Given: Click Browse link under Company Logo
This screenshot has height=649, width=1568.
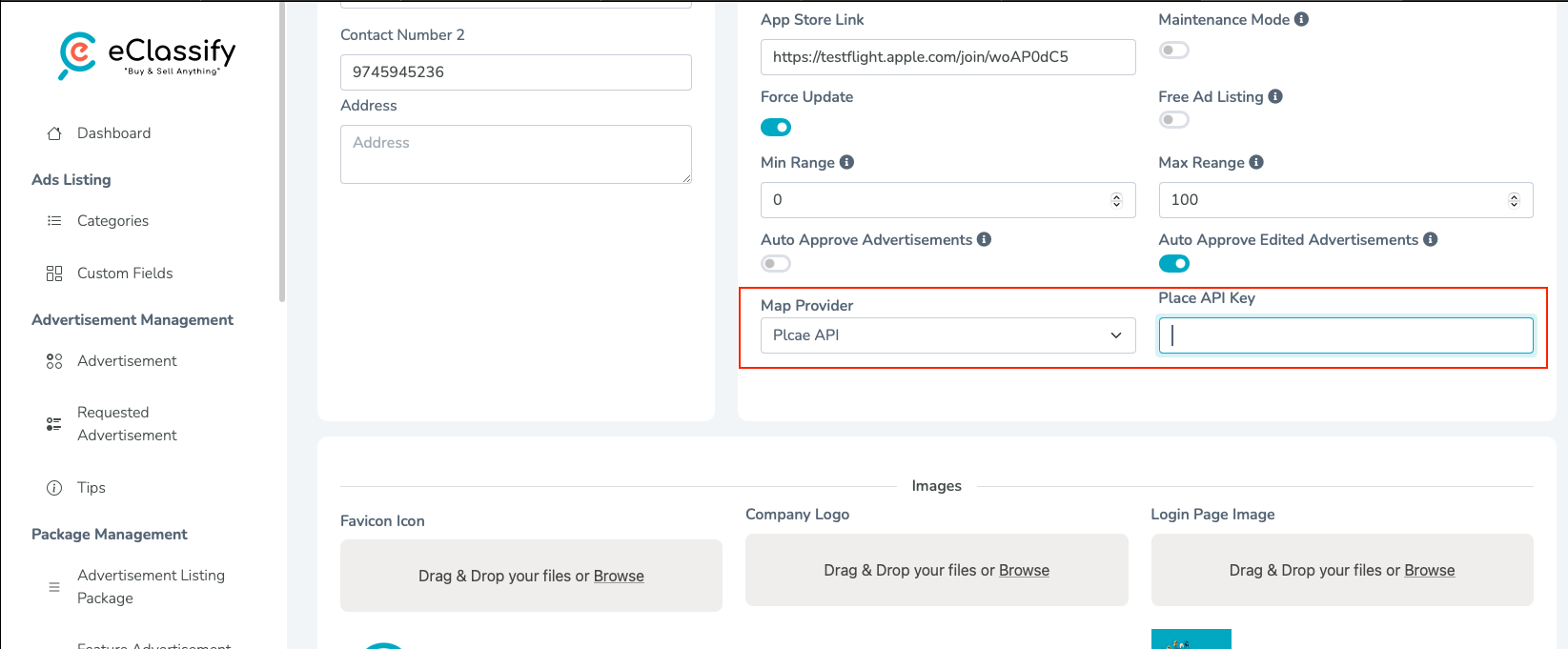Looking at the screenshot, I should pyautogui.click(x=1024, y=570).
